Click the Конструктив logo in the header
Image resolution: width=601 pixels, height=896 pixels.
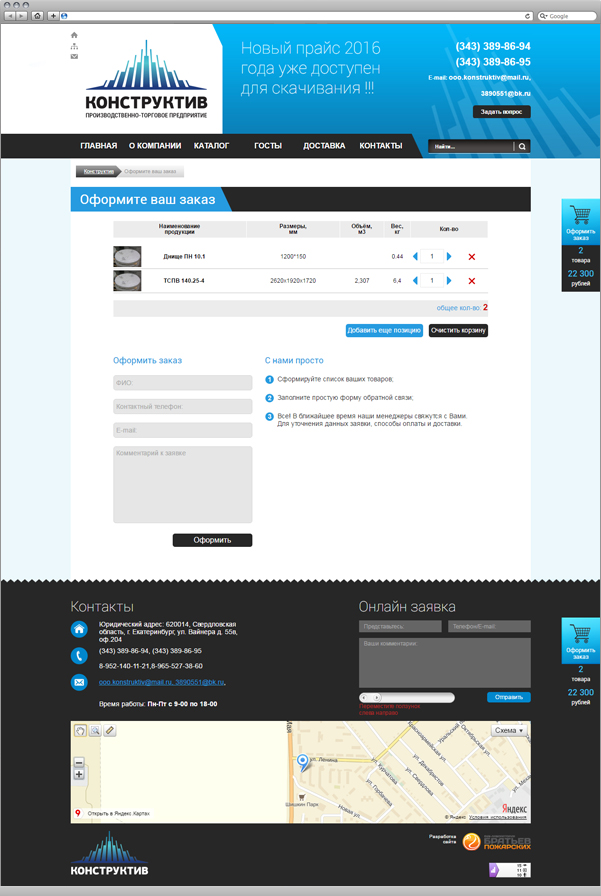click(146, 79)
